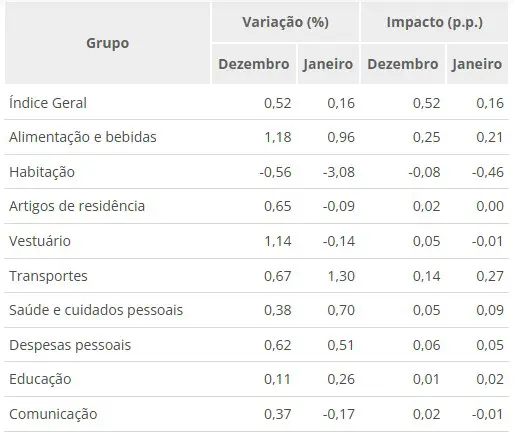The width and height of the screenshot is (514, 436).
Task: Click the Comunicação row label
Action: tap(53, 414)
